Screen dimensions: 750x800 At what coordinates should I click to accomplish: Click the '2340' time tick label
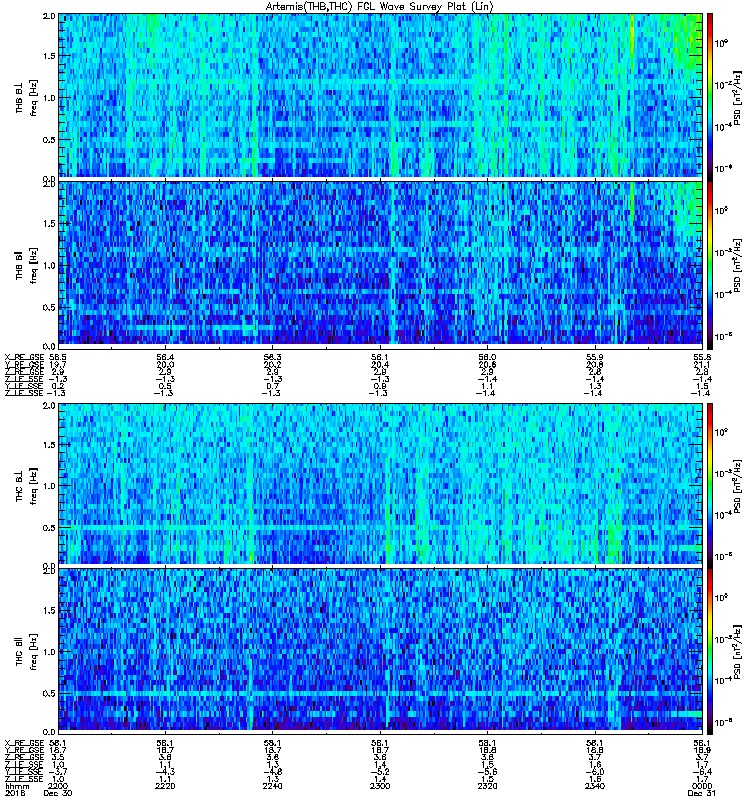[x=595, y=786]
